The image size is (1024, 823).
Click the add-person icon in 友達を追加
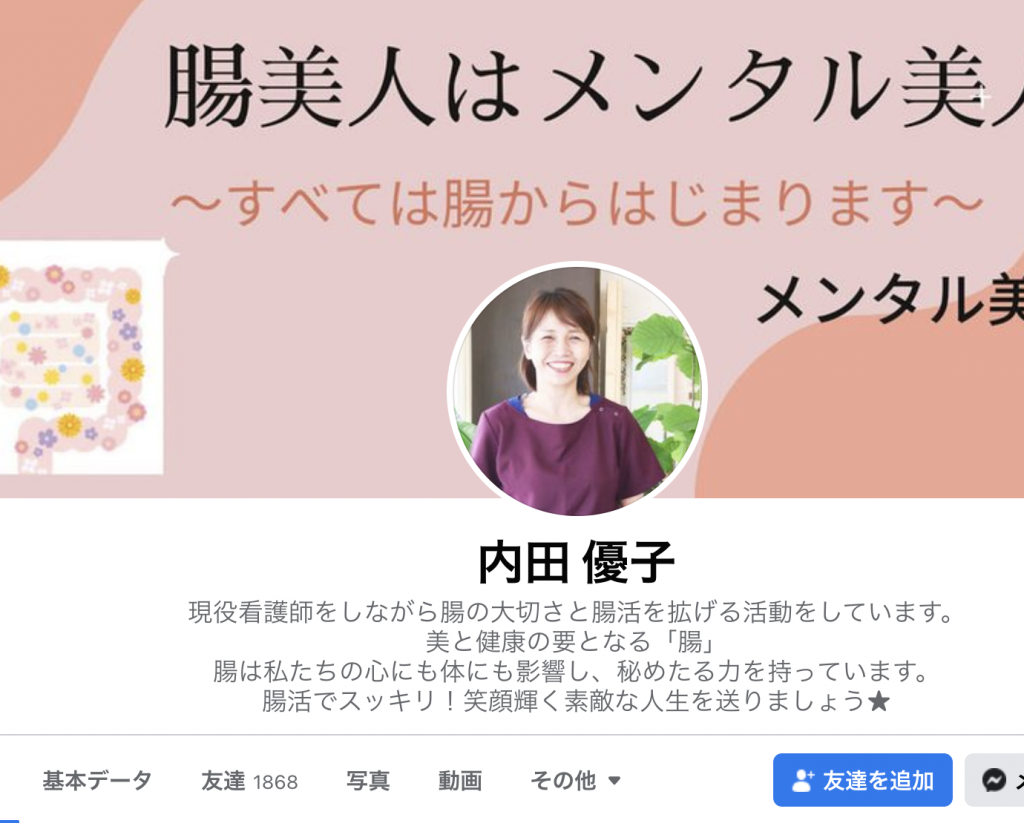coord(803,780)
